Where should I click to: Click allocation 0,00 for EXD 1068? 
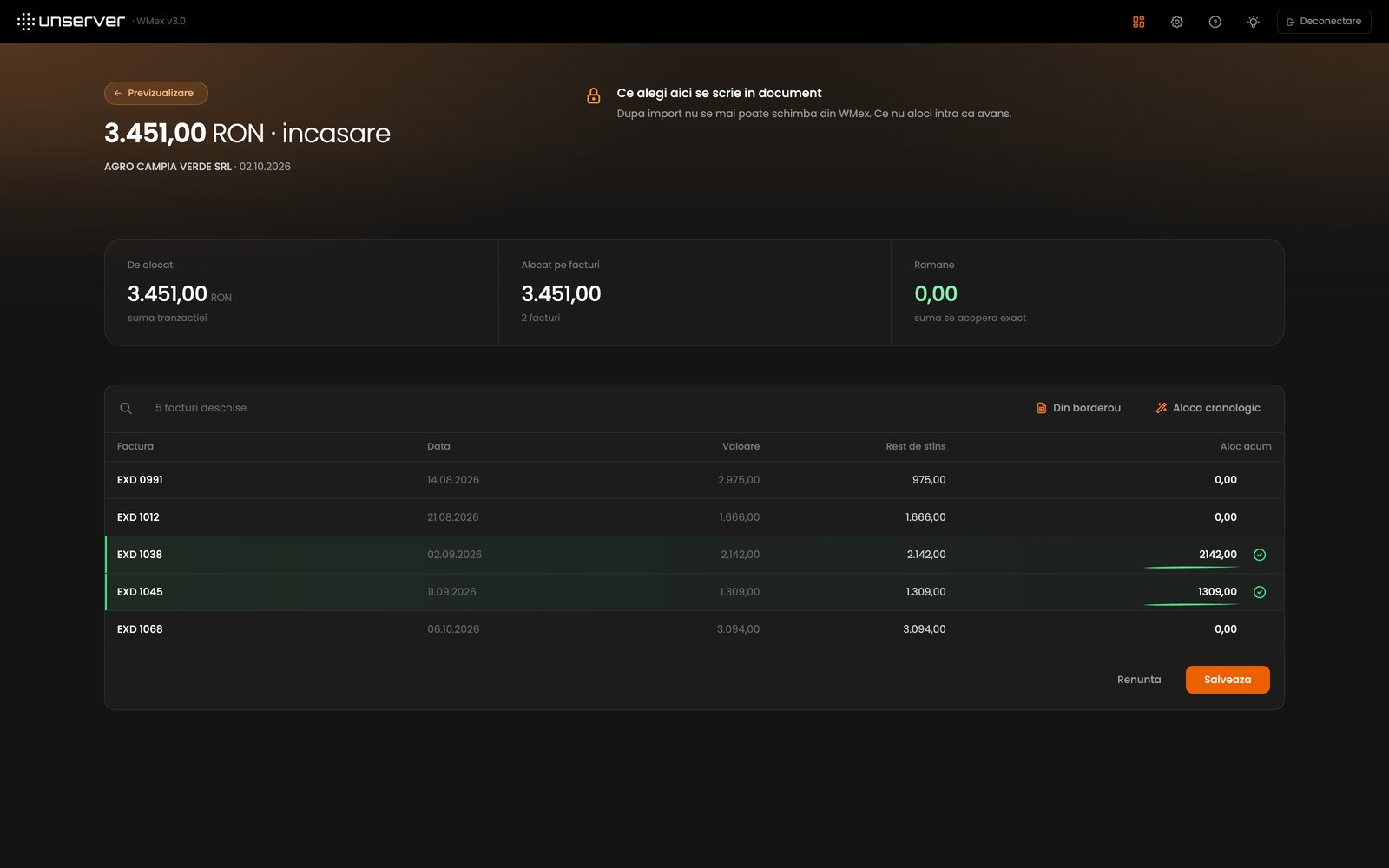[1225, 629]
